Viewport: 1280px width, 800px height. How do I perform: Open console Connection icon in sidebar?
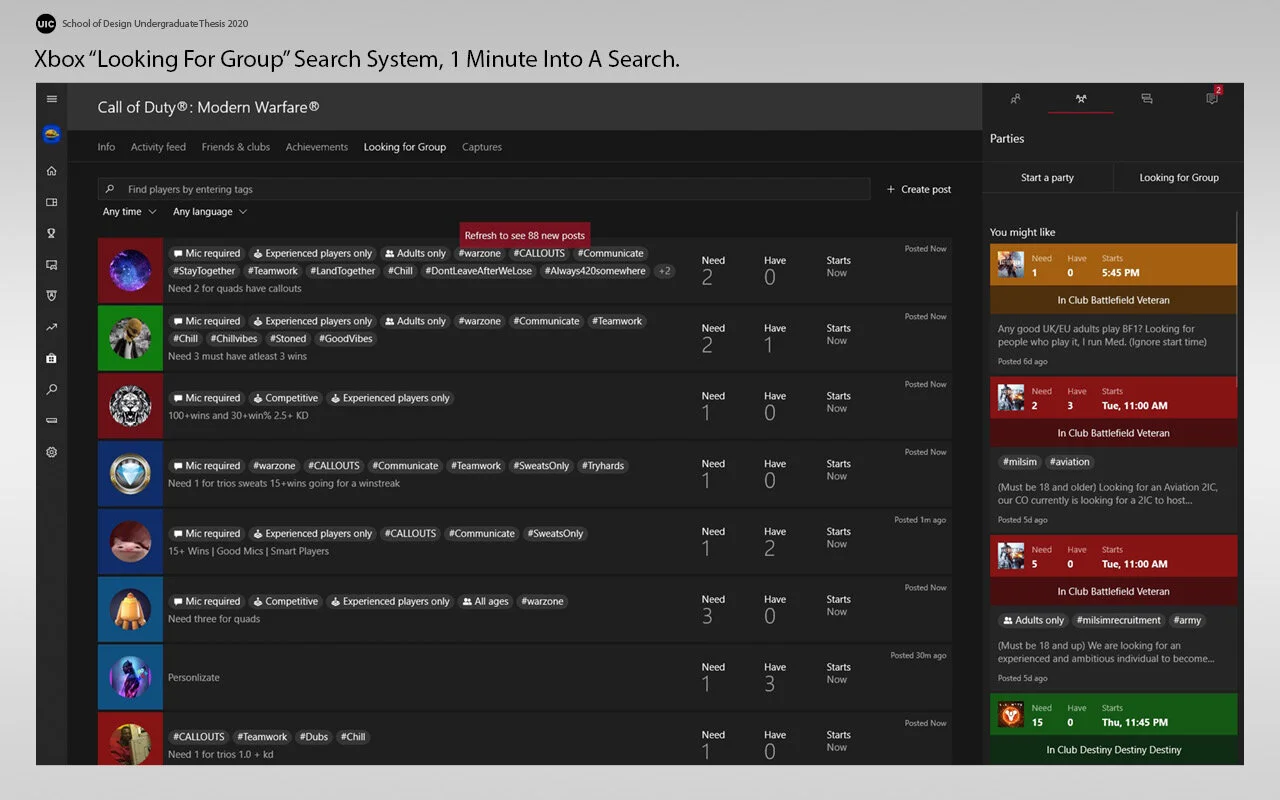coord(52,421)
